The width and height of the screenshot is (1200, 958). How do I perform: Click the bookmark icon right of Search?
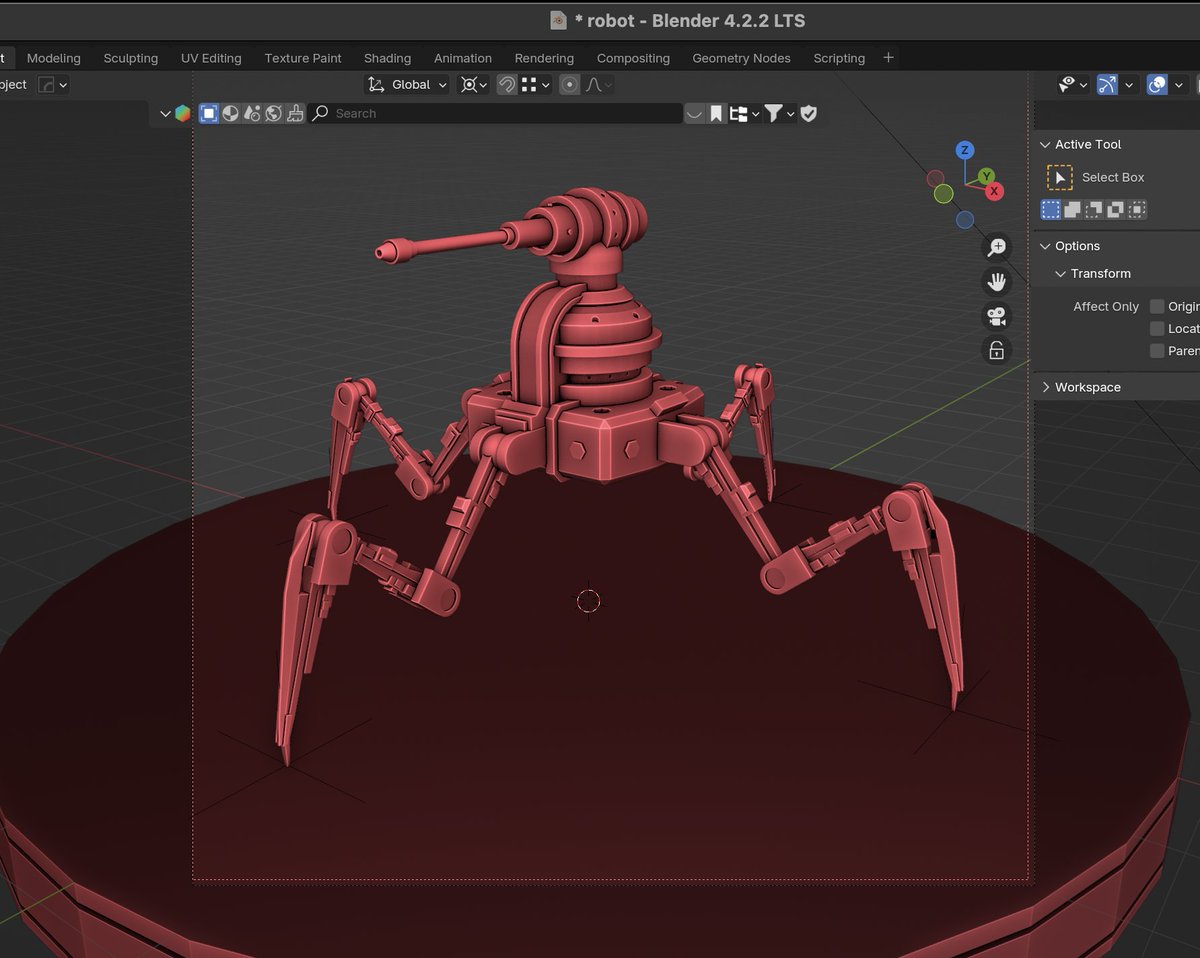pyautogui.click(x=716, y=113)
